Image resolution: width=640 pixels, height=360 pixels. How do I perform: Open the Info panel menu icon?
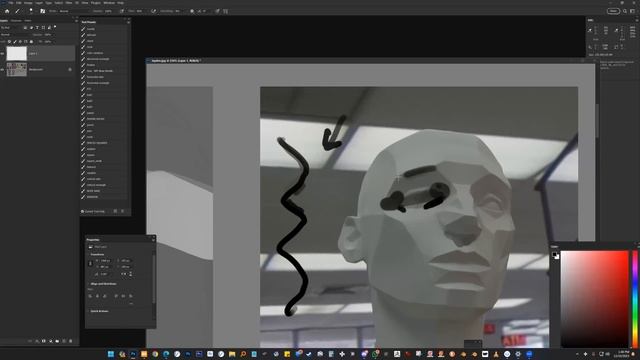637,20
